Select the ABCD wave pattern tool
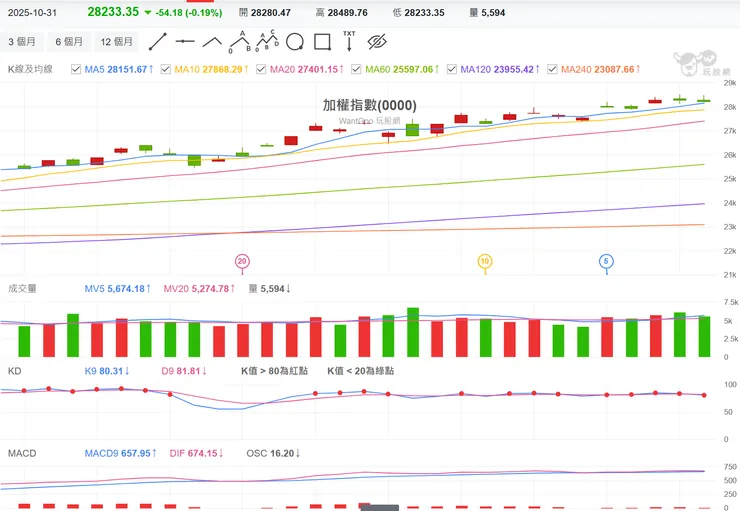This screenshot has width=740, height=511. point(267,41)
